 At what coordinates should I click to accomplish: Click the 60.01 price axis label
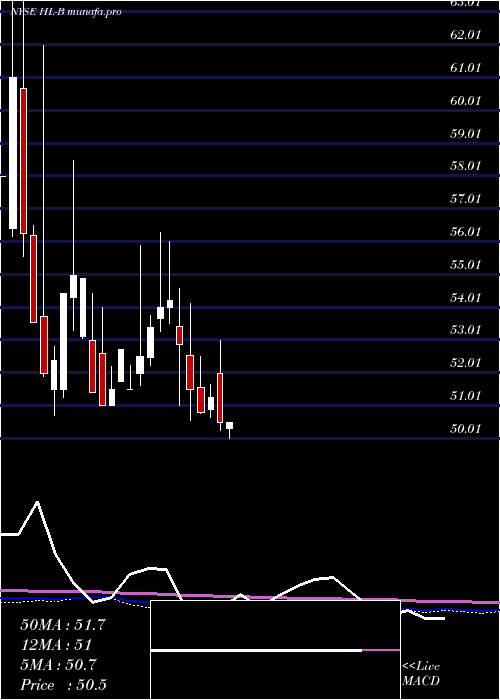466,101
